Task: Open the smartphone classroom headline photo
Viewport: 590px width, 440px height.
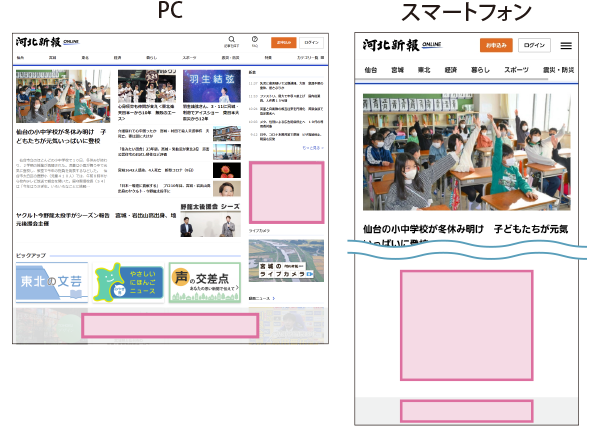Action: coord(467,152)
